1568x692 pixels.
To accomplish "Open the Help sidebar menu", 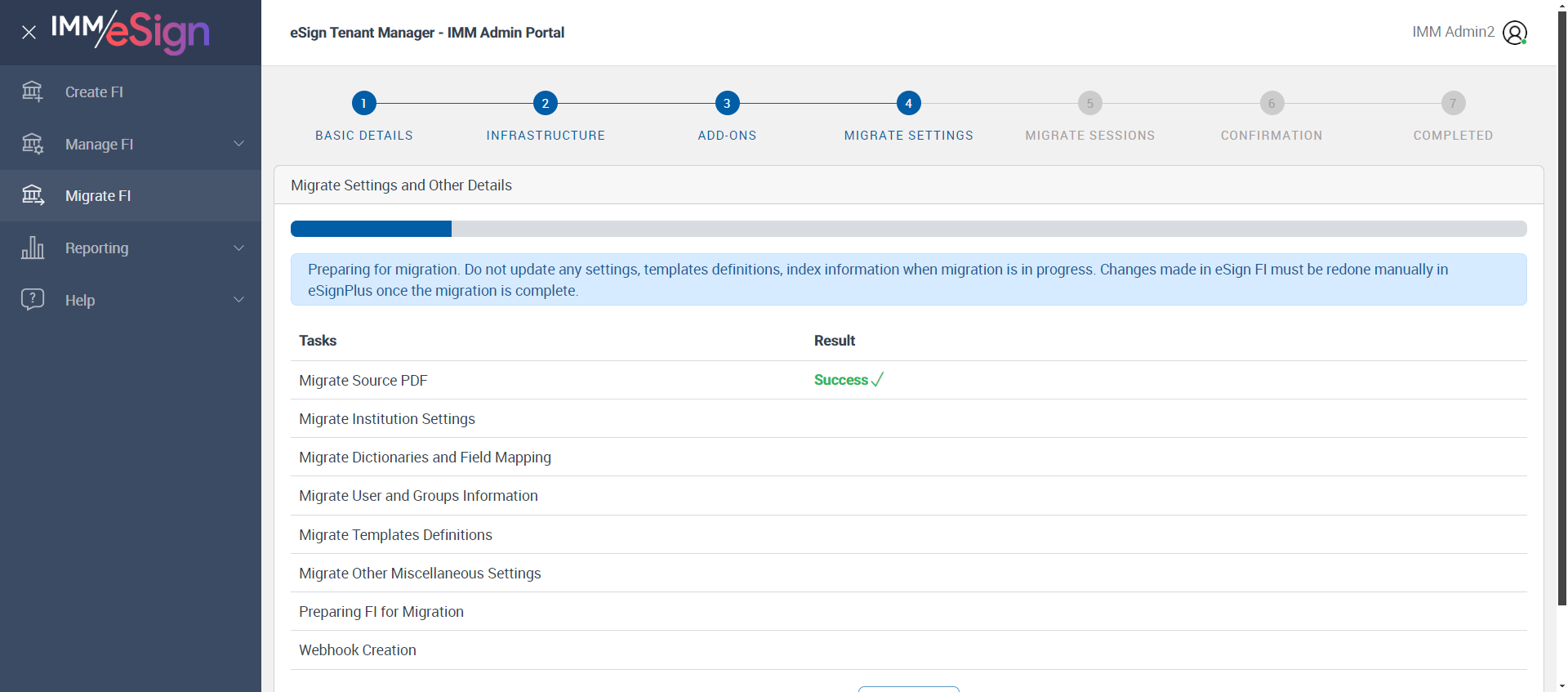I will [x=131, y=300].
